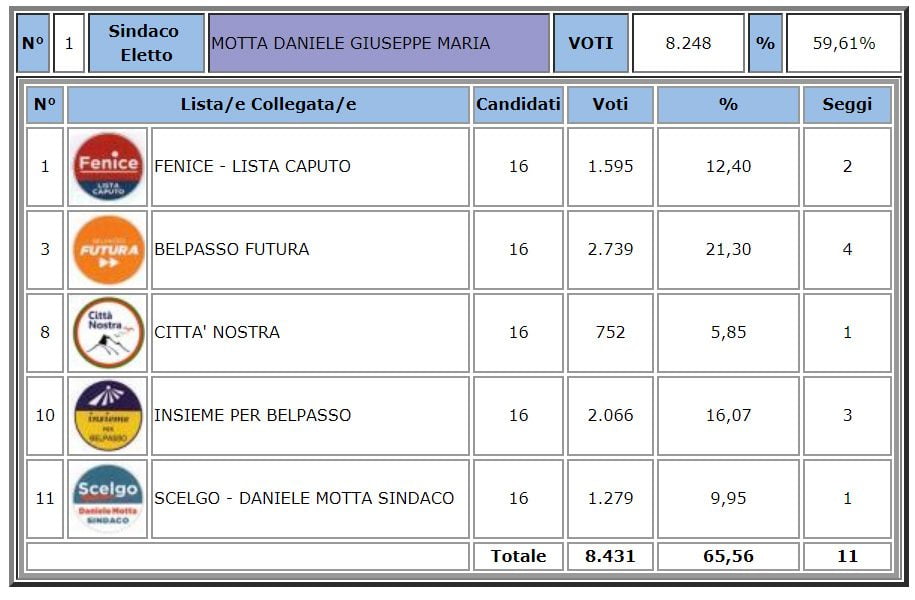The image size is (915, 600).
Task: Click the CITTA' NOSTRA list name
Action: coord(217,332)
